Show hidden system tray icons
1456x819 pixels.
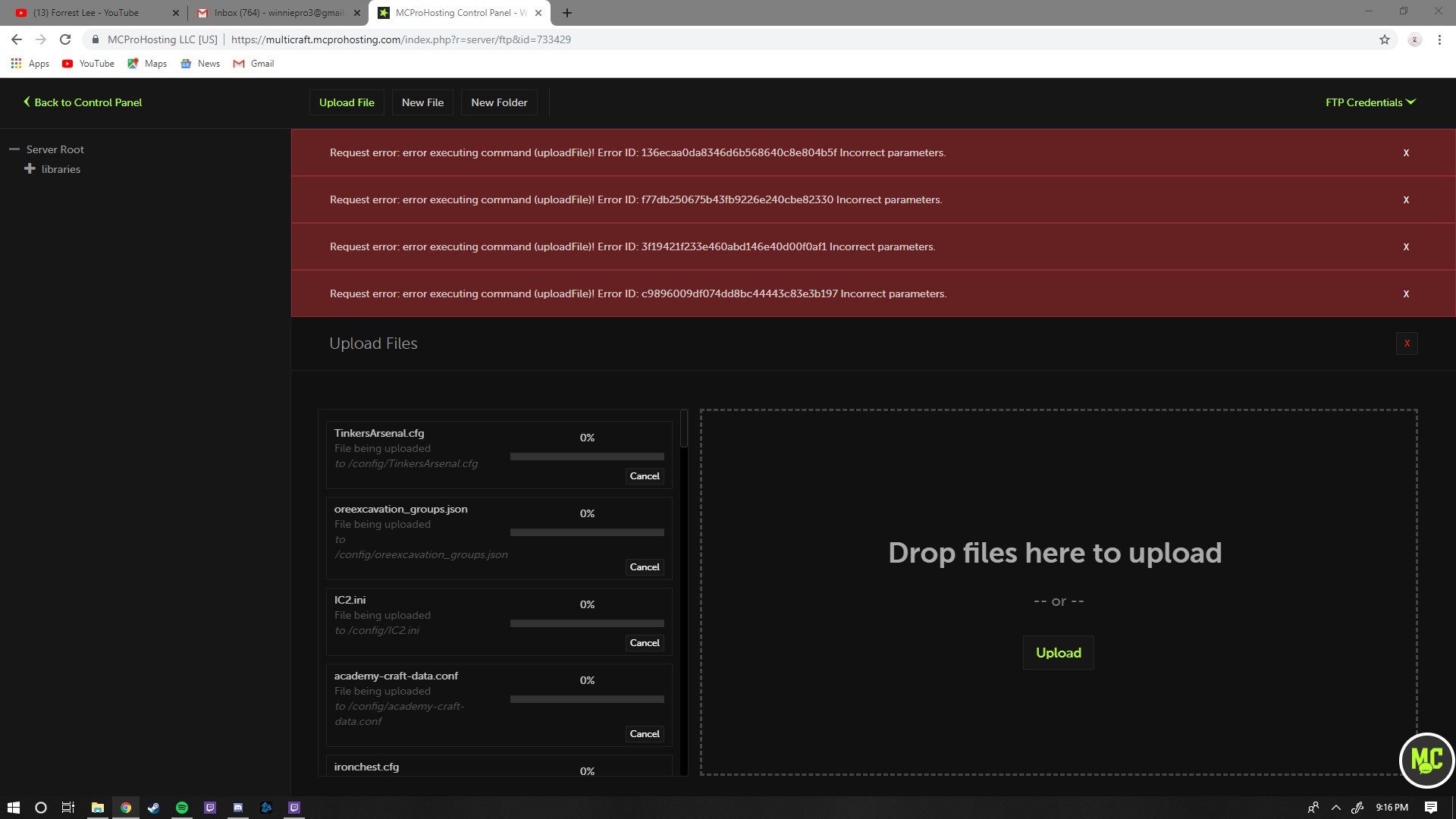pos(1336,808)
